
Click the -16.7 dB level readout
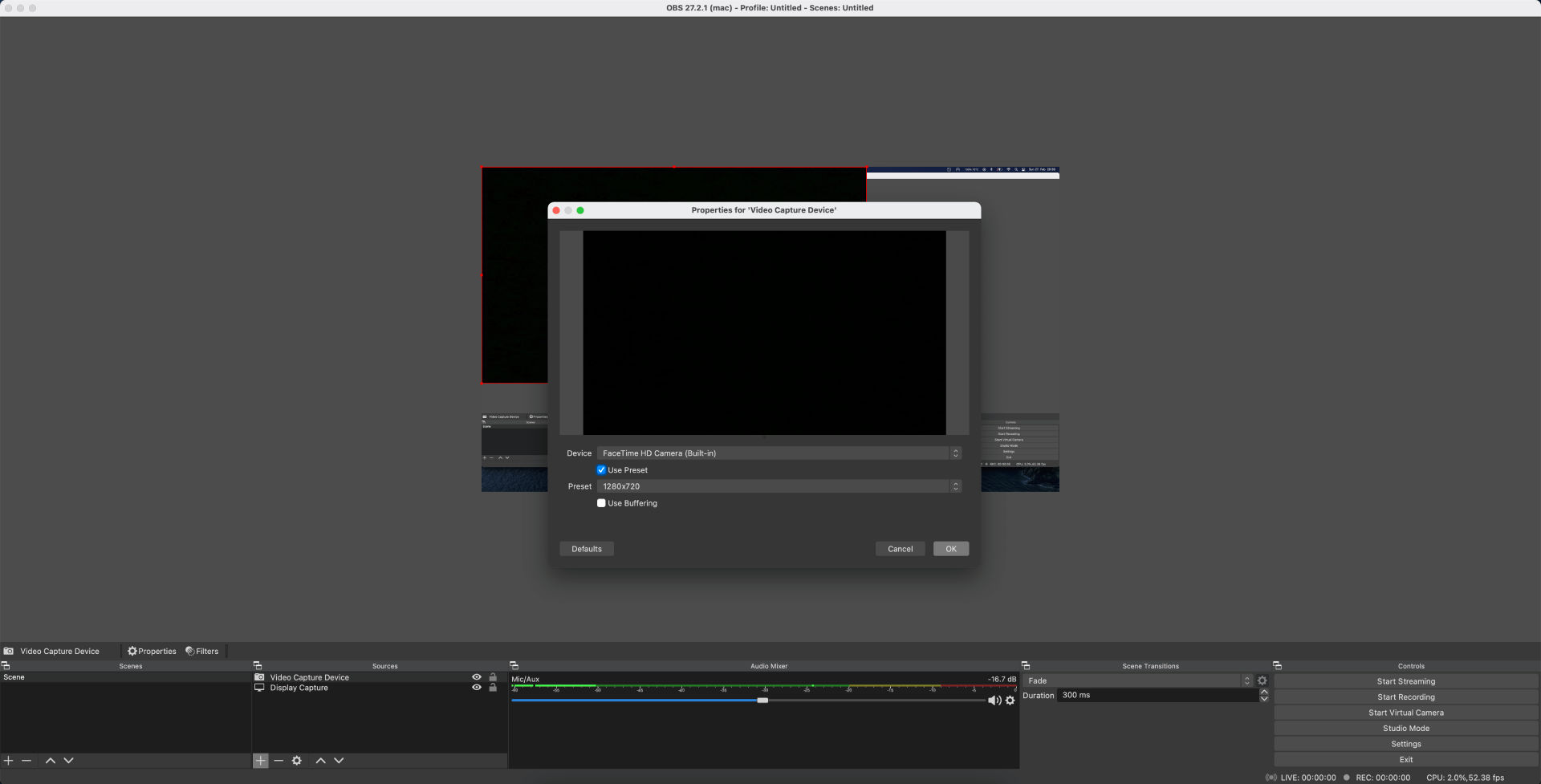click(1002, 679)
